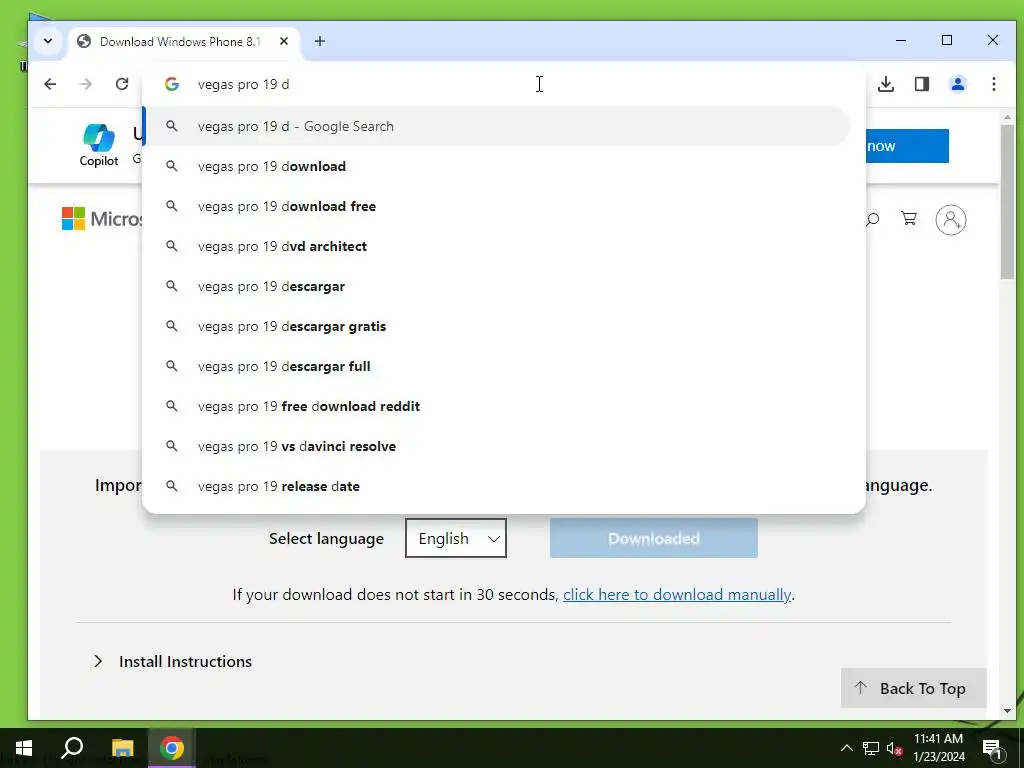1024x768 pixels.
Task: Open the Windows Start menu
Action: click(24, 748)
